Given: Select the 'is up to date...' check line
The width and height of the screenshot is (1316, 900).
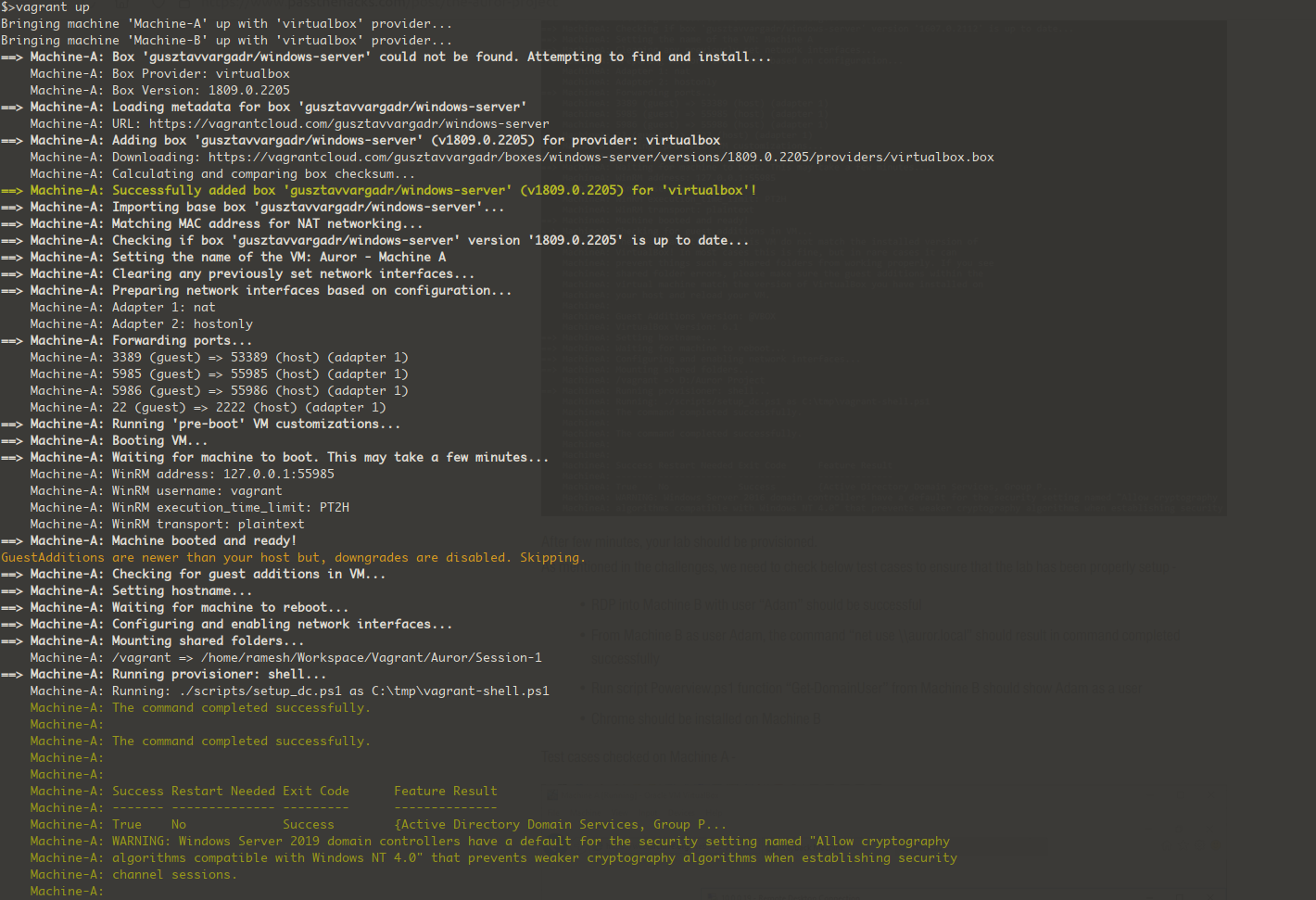Looking at the screenshot, I should click(375, 241).
